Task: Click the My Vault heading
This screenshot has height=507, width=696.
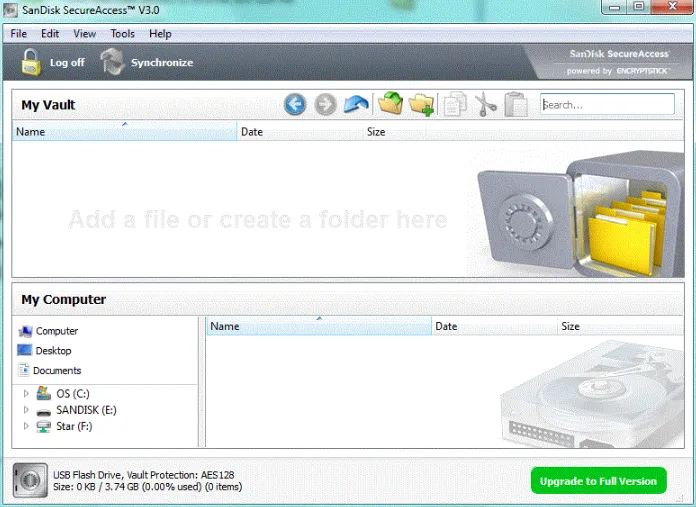Action: pyautogui.click(x=48, y=105)
